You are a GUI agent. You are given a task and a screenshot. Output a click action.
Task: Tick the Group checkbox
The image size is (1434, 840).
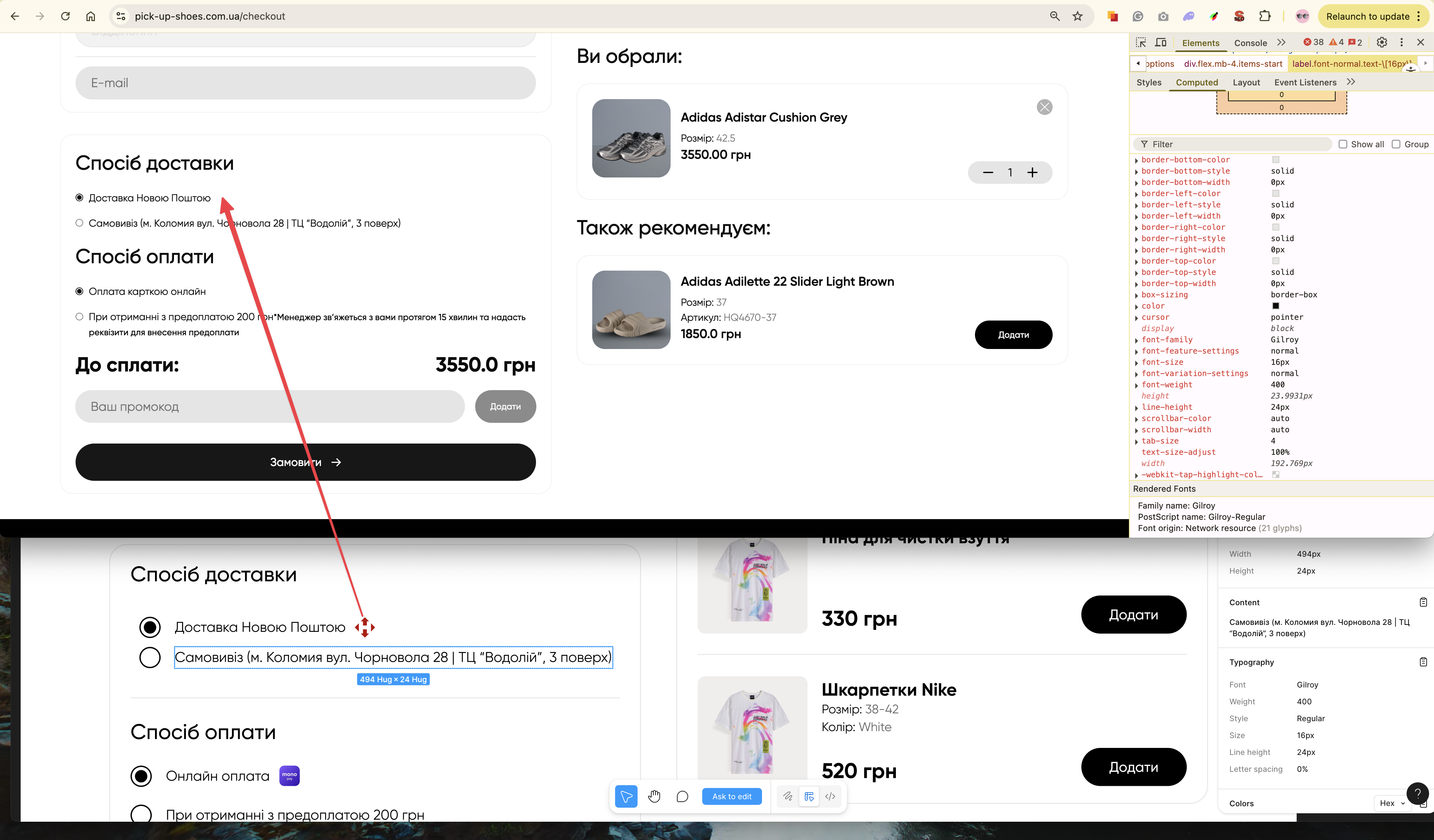point(1396,144)
